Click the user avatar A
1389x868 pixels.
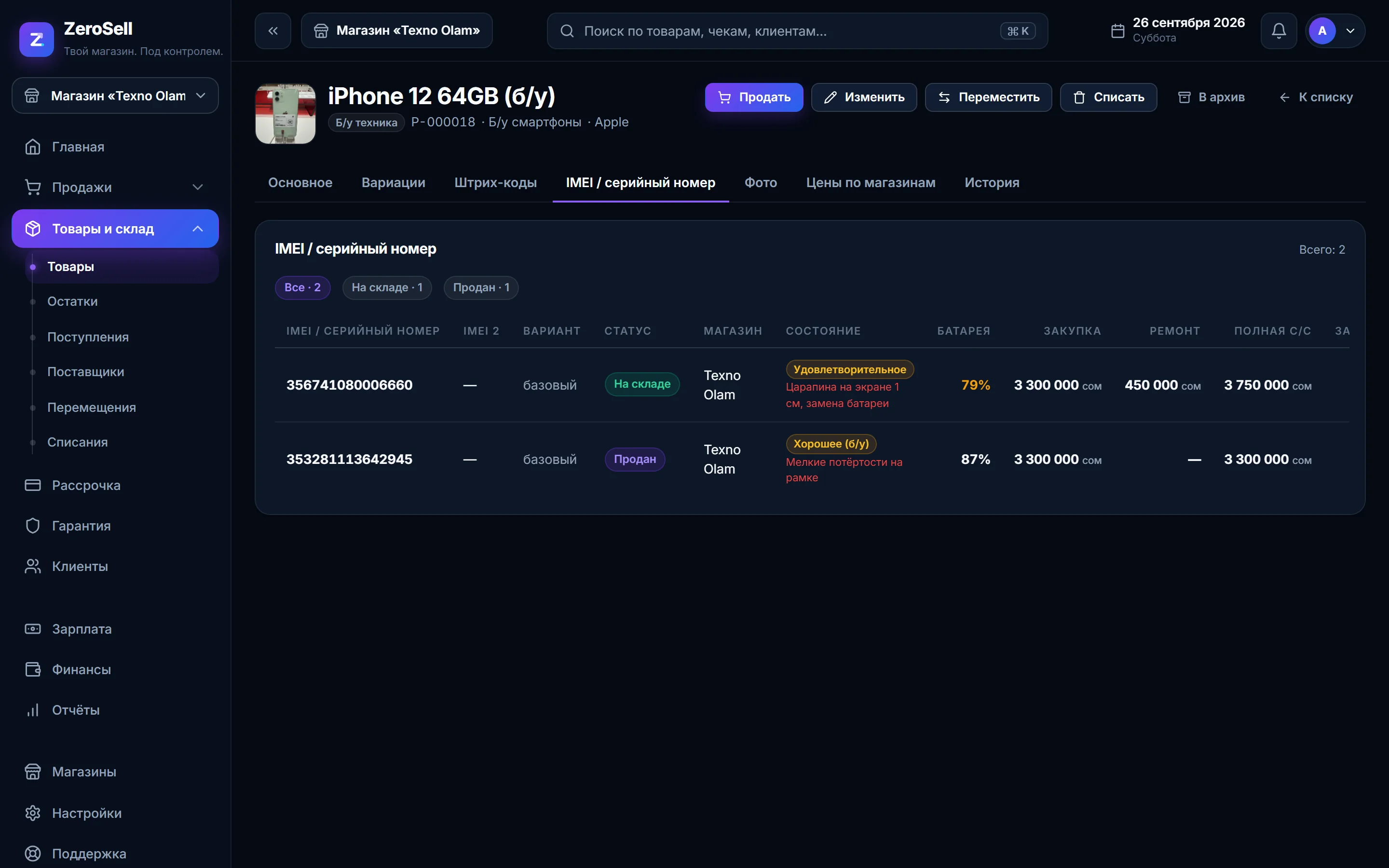point(1322,31)
